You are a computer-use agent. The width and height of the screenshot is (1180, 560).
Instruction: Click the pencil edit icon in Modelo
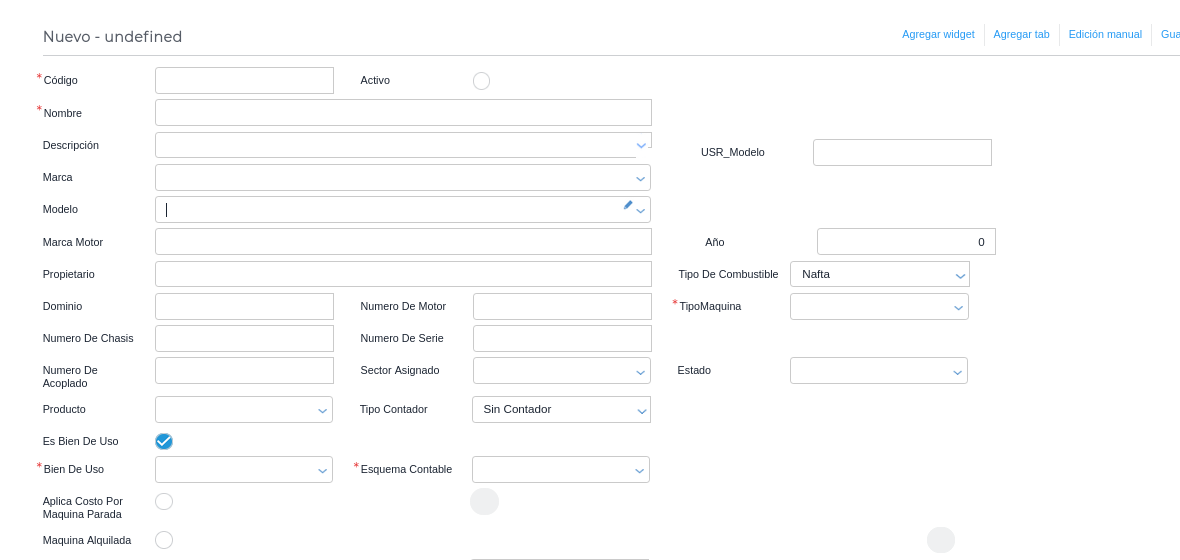tap(628, 205)
